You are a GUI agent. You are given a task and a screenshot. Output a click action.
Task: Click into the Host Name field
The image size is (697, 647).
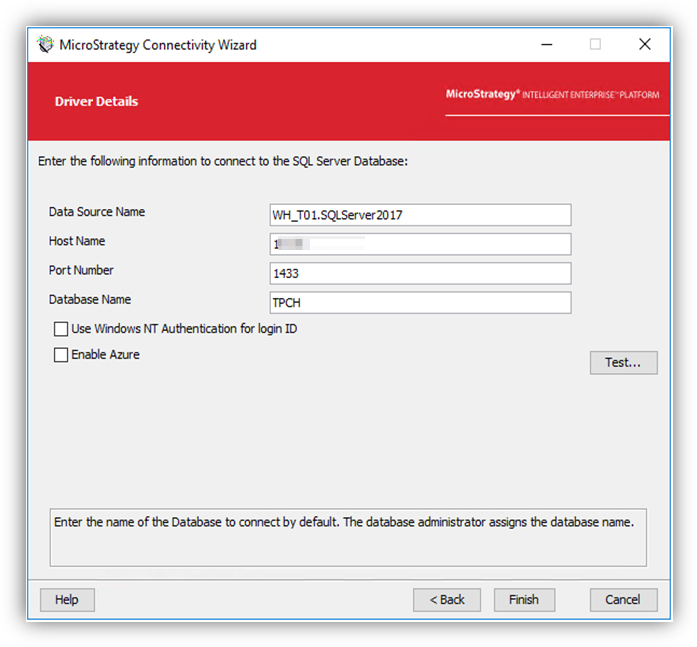click(420, 244)
